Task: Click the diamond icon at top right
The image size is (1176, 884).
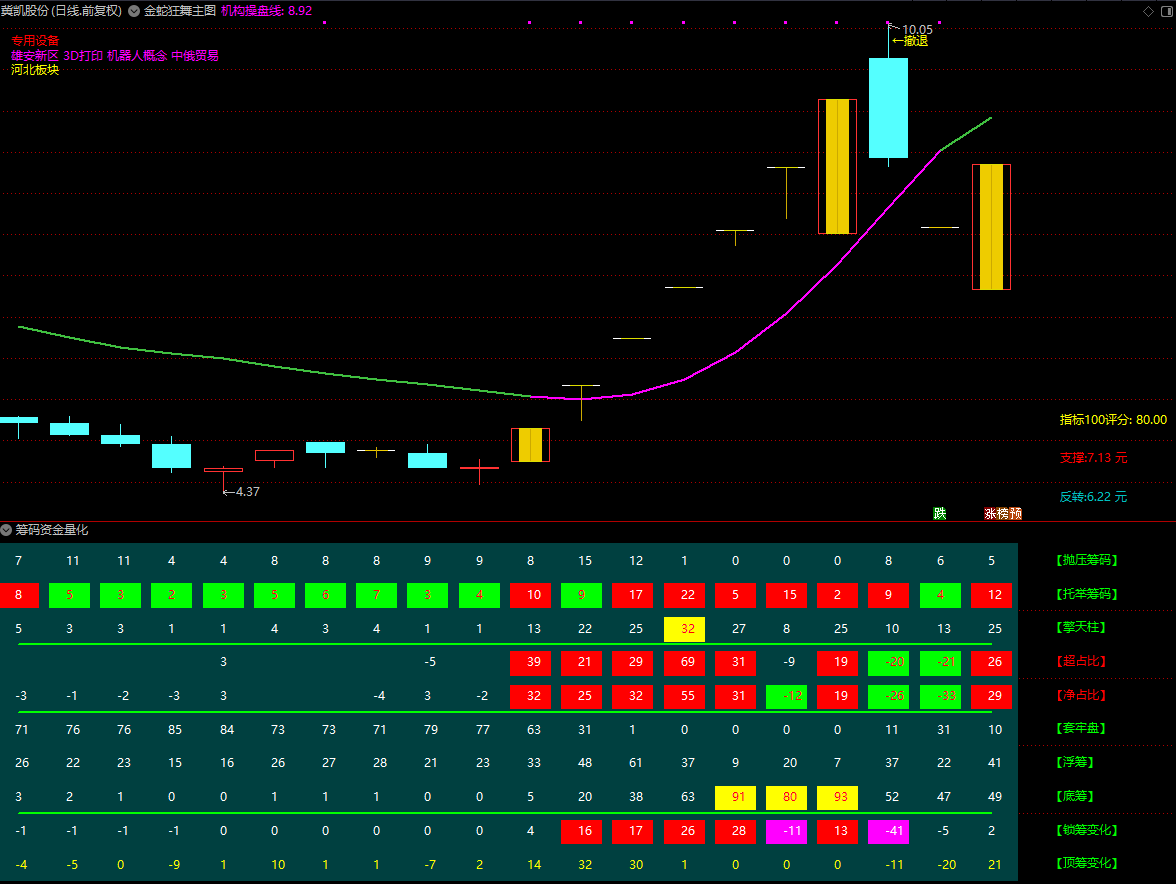Action: click(x=1148, y=11)
